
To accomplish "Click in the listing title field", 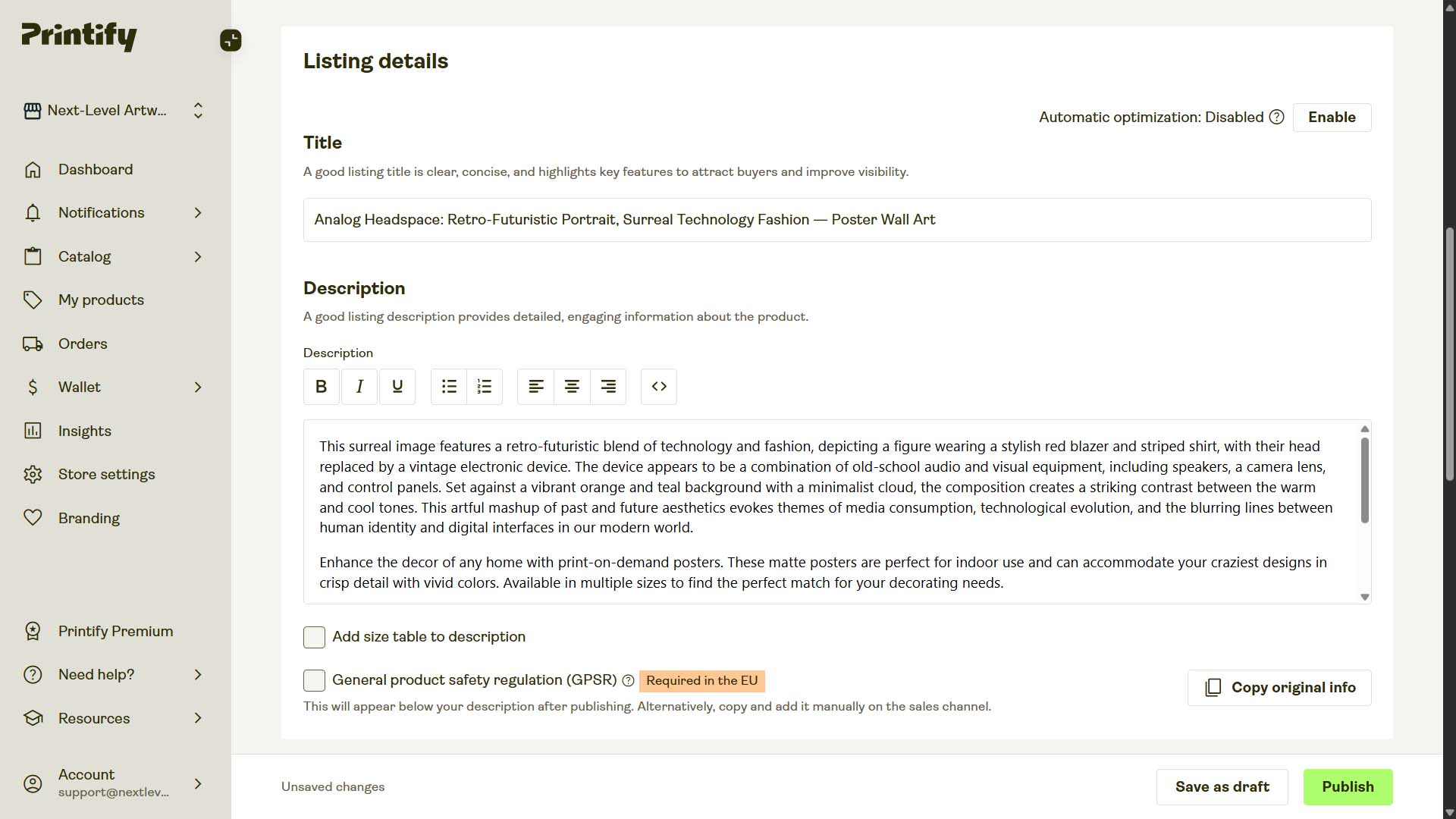I will point(834,220).
